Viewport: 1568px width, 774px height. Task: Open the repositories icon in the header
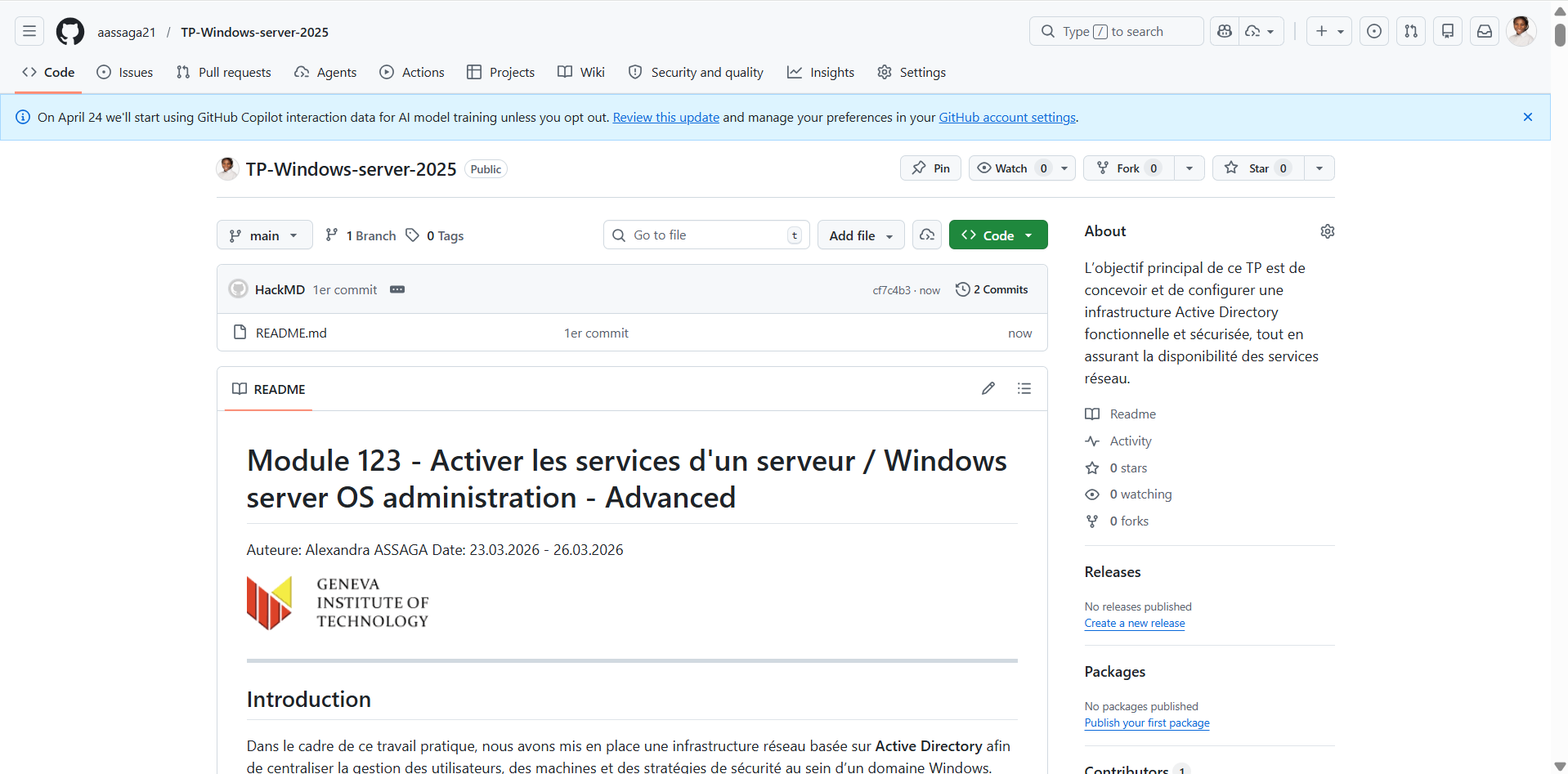pyautogui.click(x=1448, y=31)
